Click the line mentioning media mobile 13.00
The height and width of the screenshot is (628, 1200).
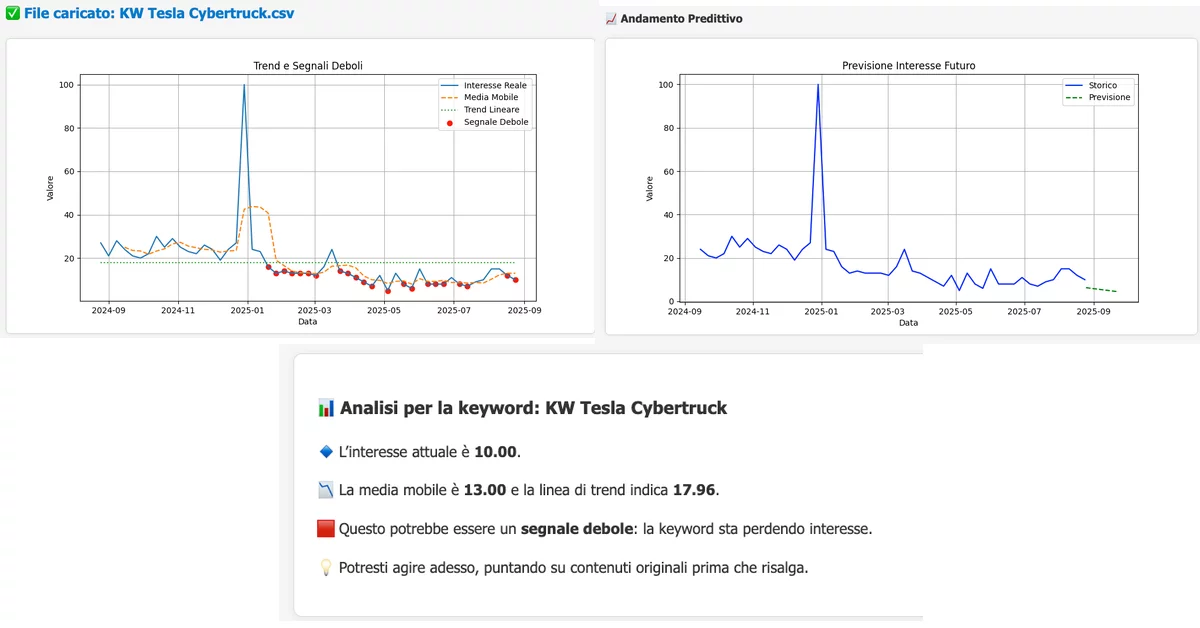tap(529, 490)
